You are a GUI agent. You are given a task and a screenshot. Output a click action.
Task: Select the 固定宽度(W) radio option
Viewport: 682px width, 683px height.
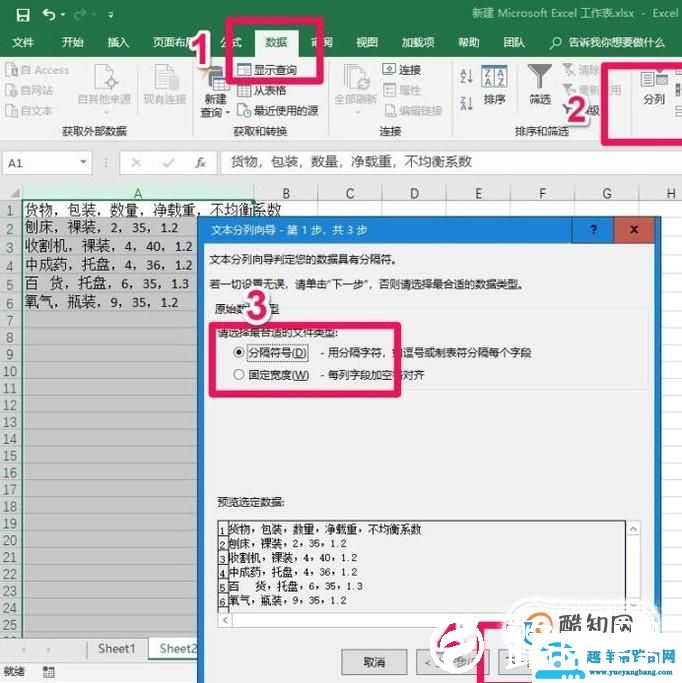click(x=271, y=375)
